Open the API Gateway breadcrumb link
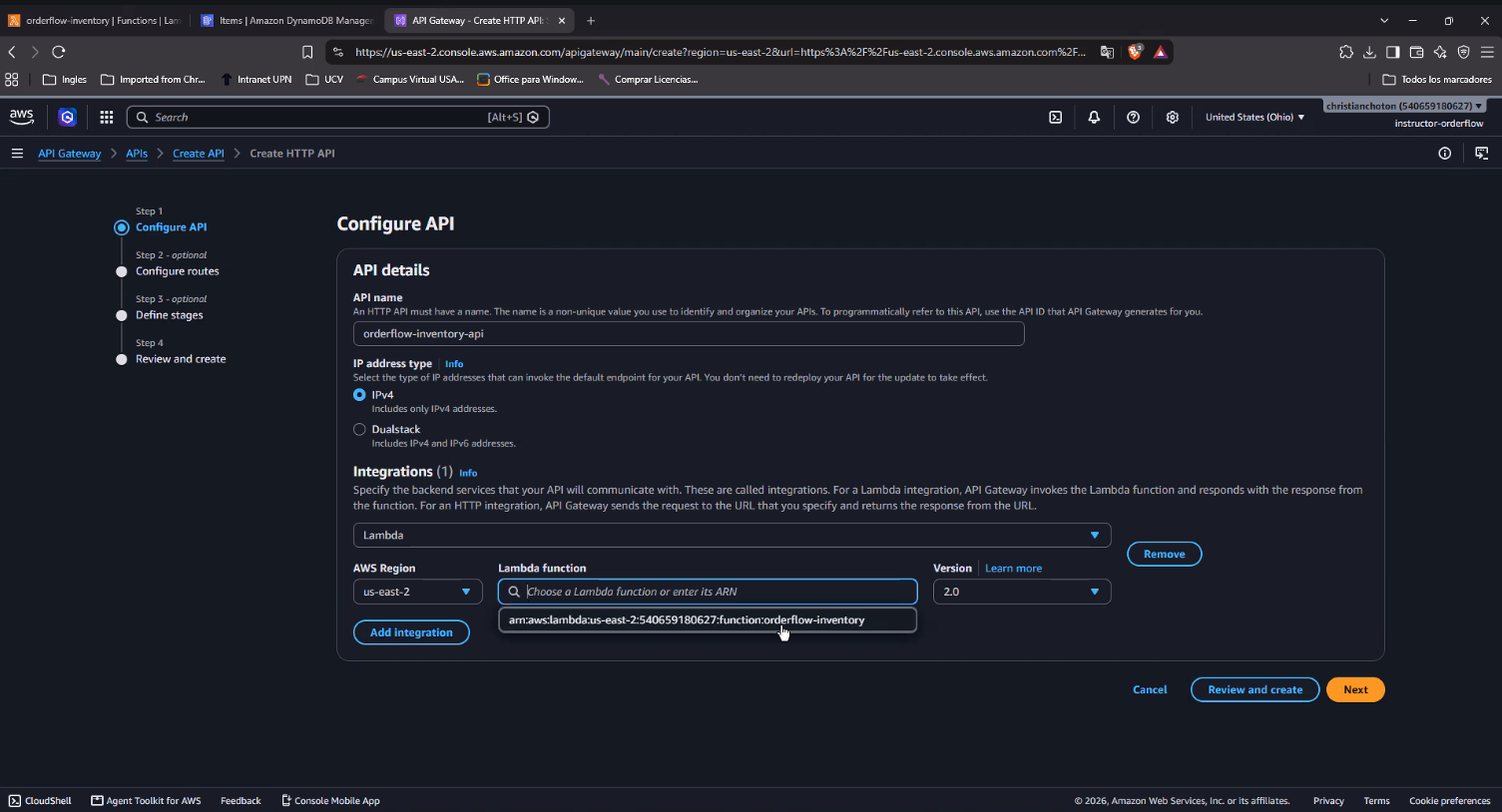Screen dimensions: 1502x812 click(70, 154)
